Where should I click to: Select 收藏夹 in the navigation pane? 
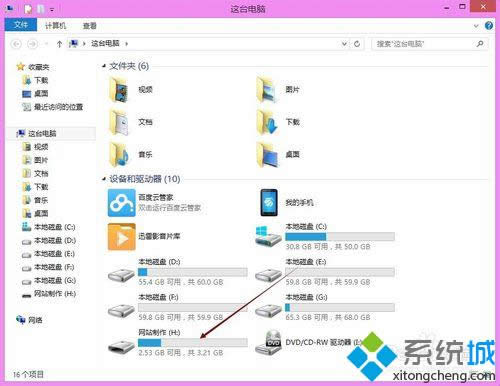33,67
